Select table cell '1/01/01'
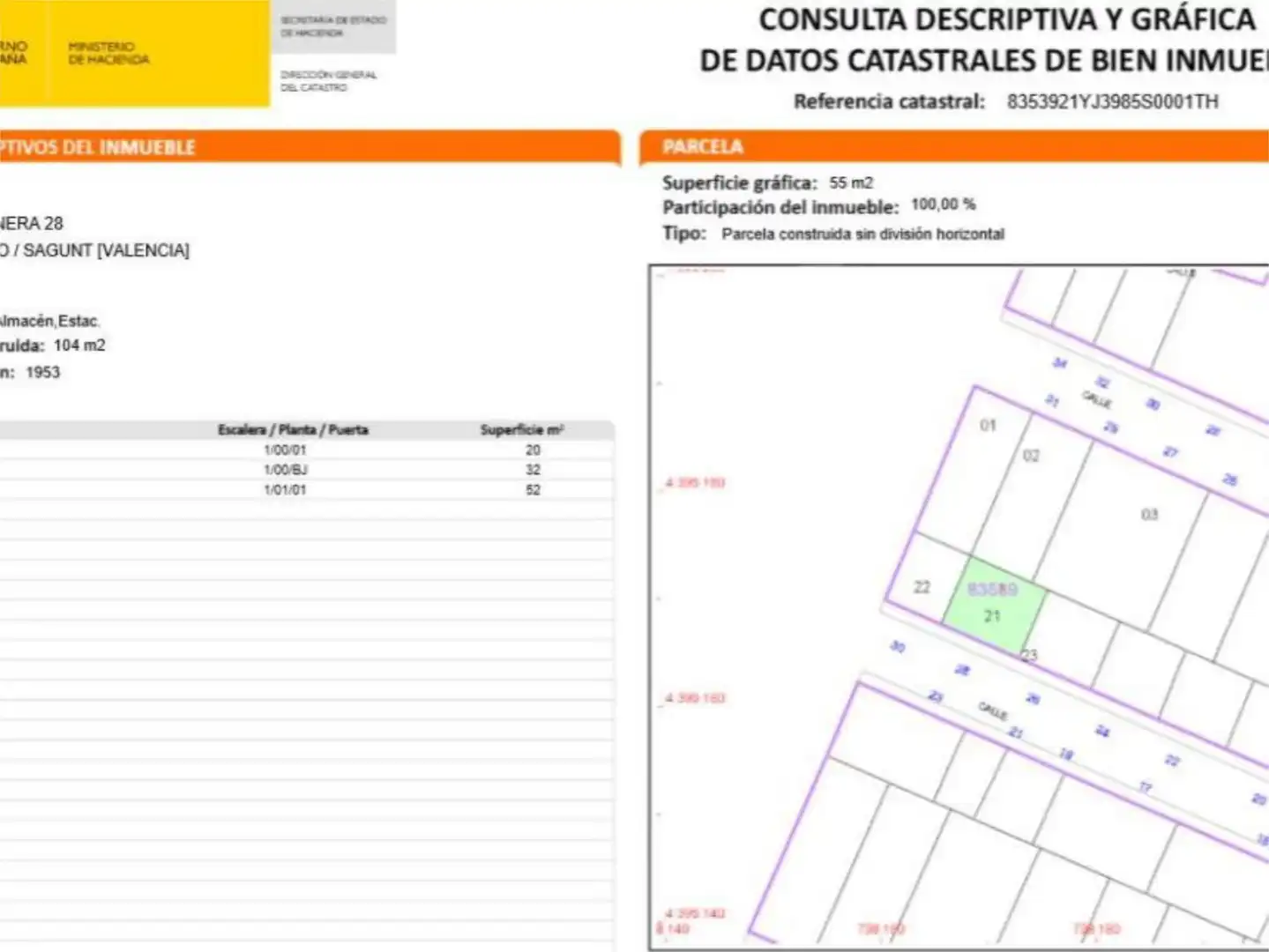Viewport: 1269px width, 952px height. 285,489
